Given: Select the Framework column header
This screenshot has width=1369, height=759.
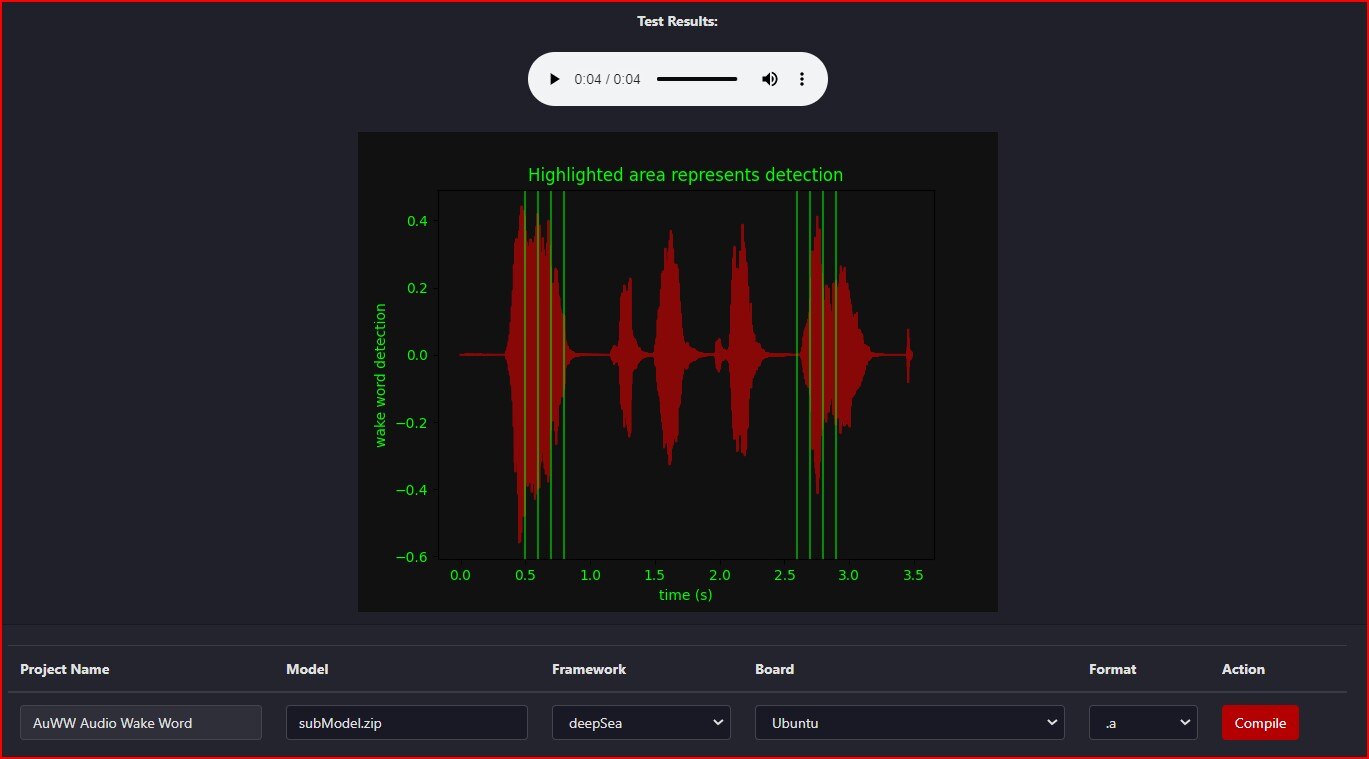Looking at the screenshot, I should [589, 669].
